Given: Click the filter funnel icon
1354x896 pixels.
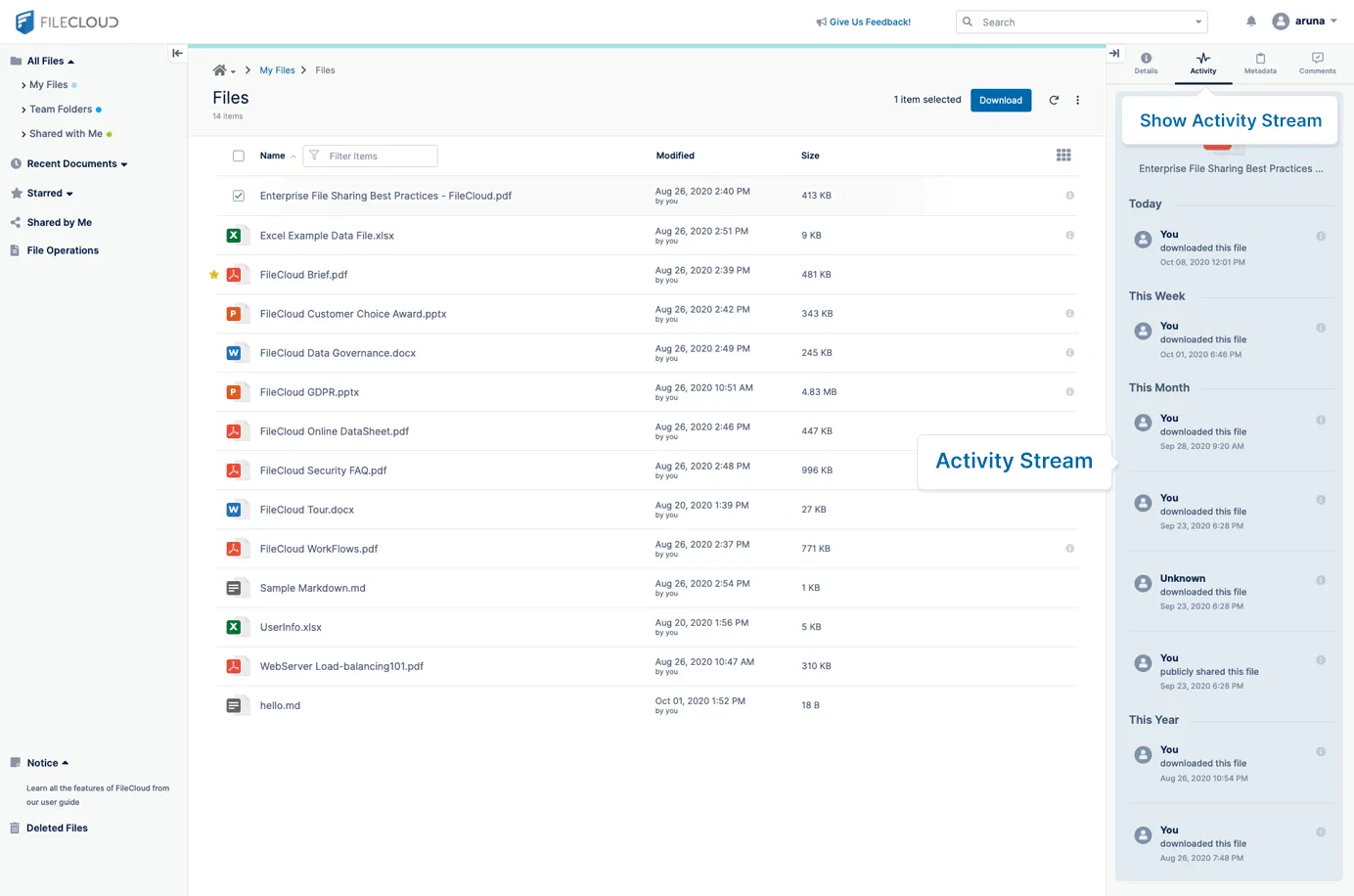Looking at the screenshot, I should coord(314,156).
